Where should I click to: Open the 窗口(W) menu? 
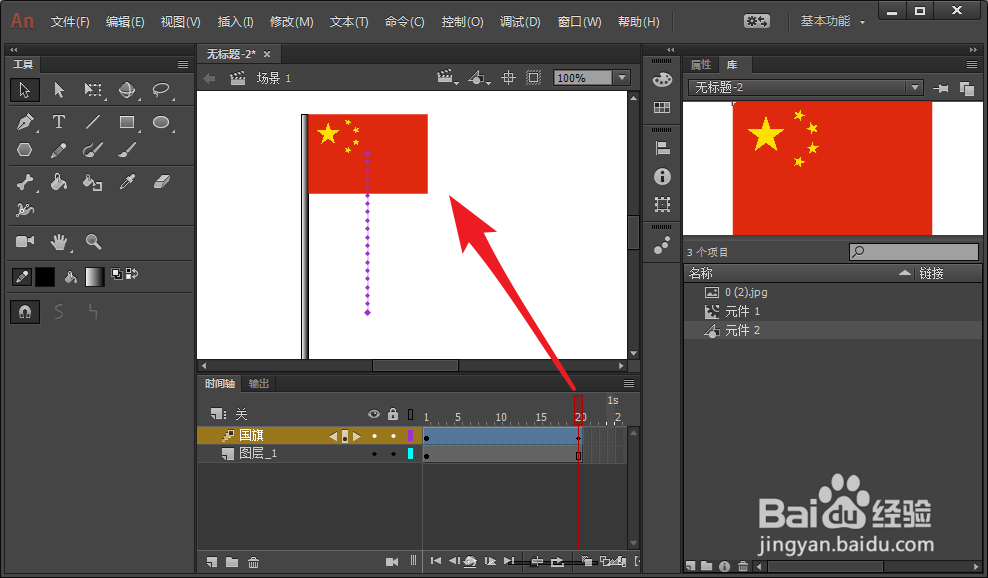pyautogui.click(x=580, y=22)
